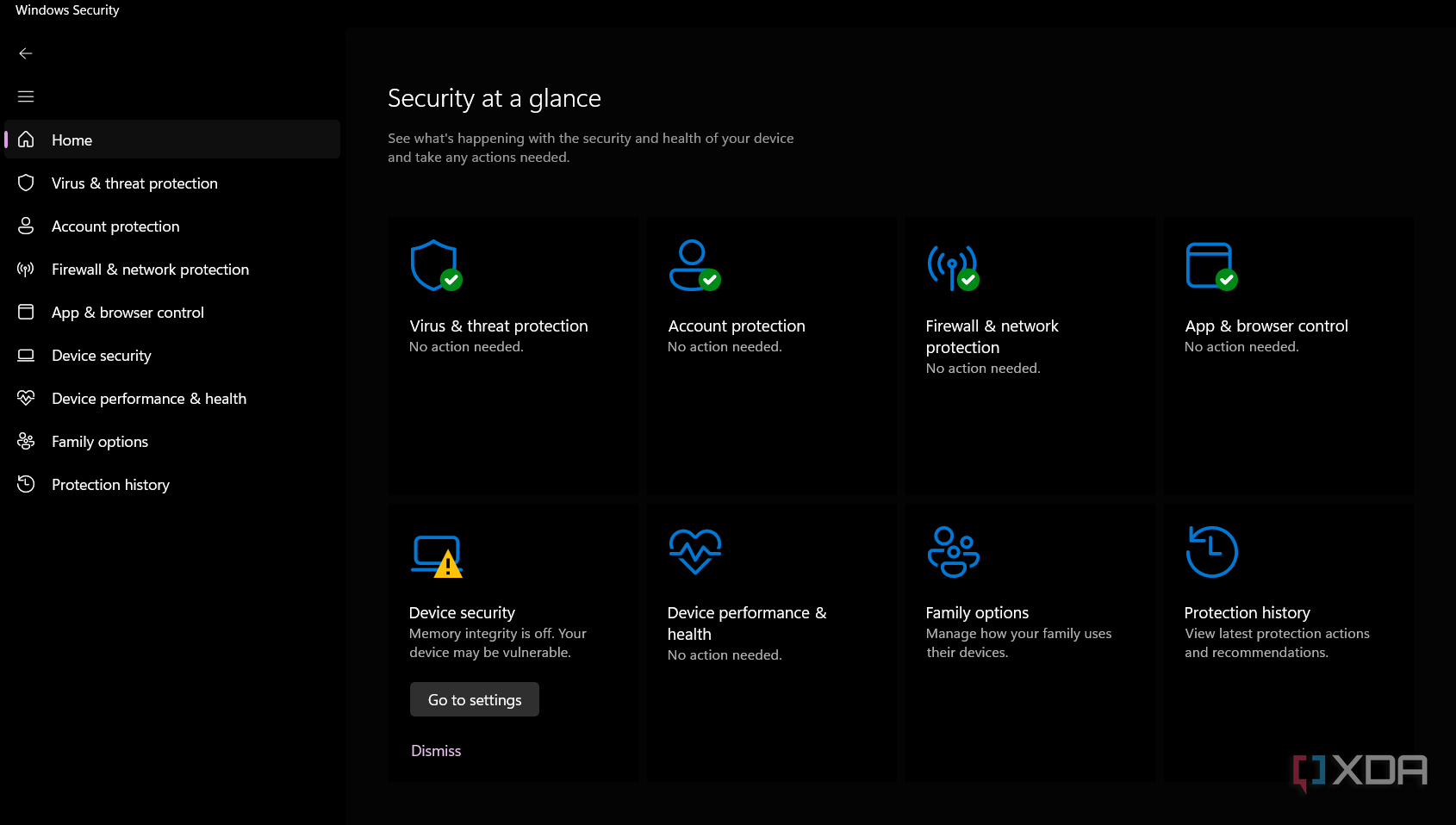Open the Device security warning laptop tile icon

pos(437,555)
